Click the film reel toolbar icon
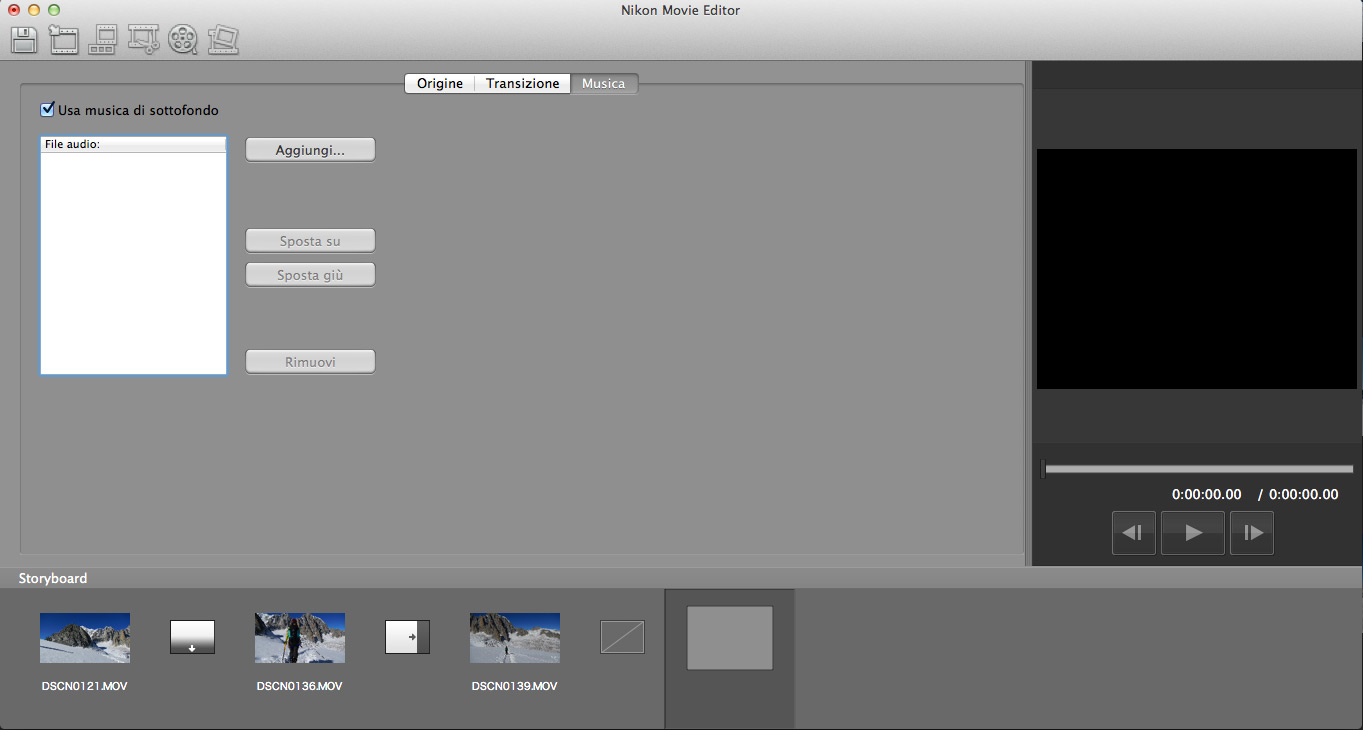The width and height of the screenshot is (1363, 730). tap(183, 40)
